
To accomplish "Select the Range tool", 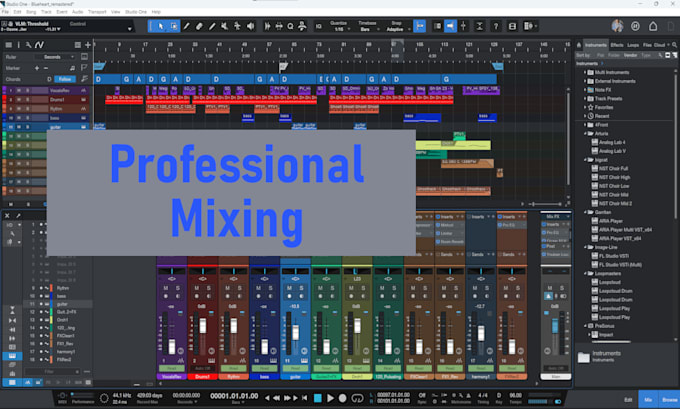I will coord(174,26).
